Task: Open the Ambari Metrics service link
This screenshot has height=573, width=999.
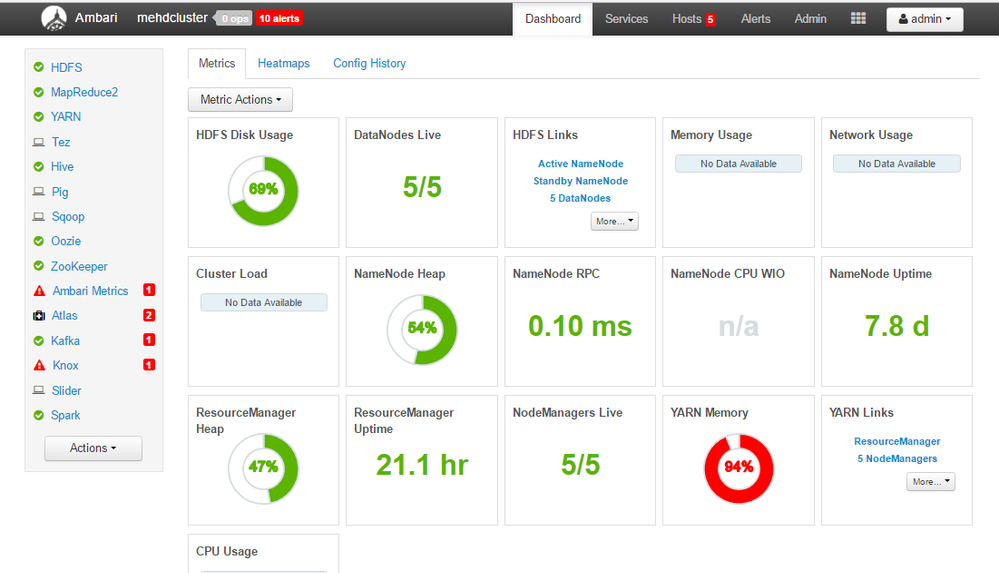Action: (90, 291)
